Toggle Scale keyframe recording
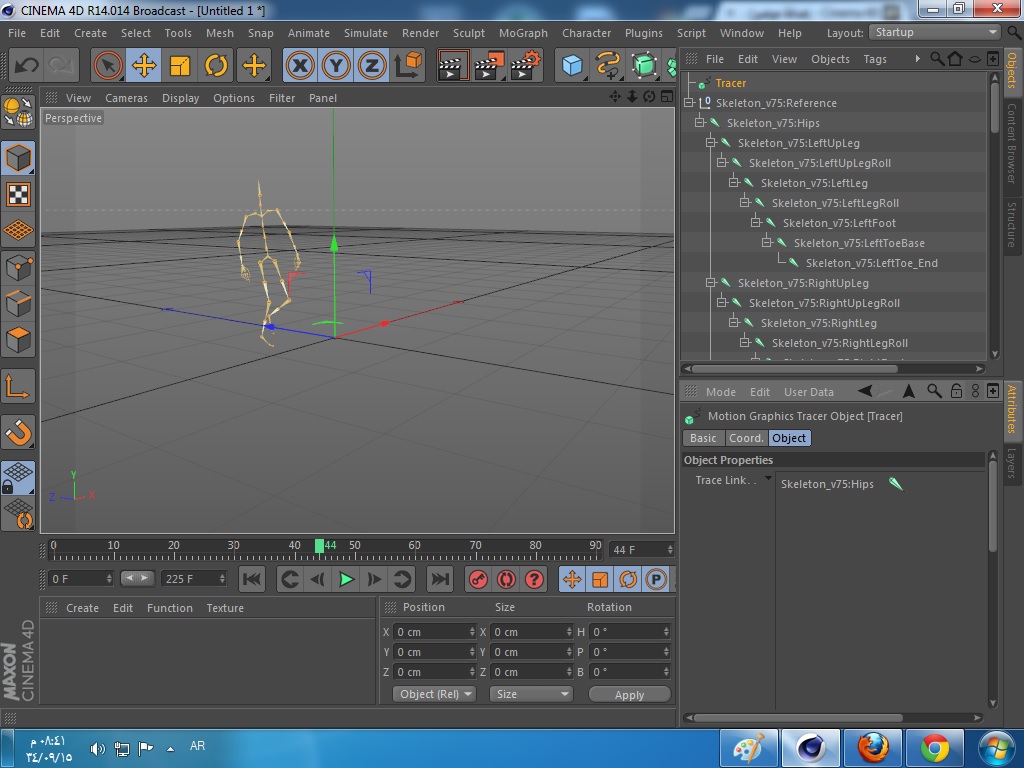 [600, 579]
